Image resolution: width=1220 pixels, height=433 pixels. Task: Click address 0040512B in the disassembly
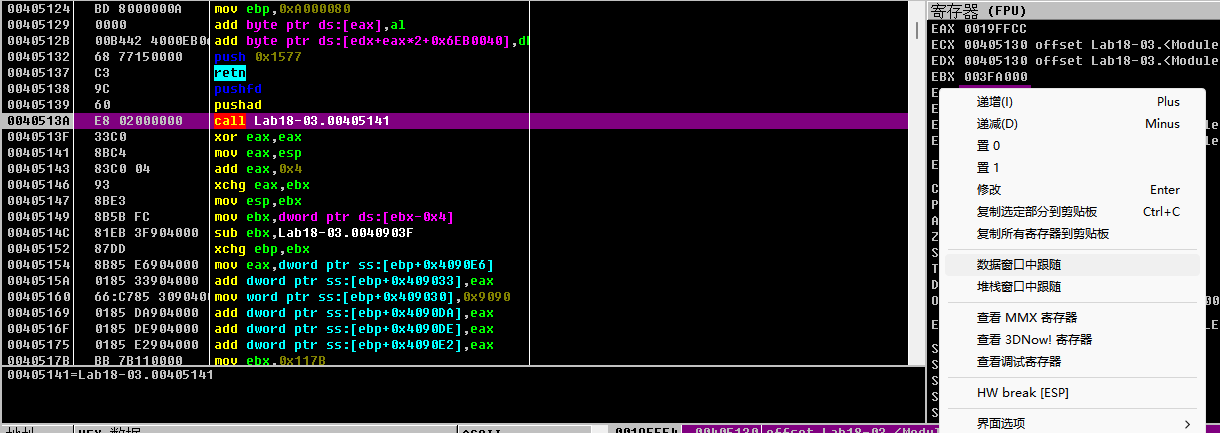point(38,41)
